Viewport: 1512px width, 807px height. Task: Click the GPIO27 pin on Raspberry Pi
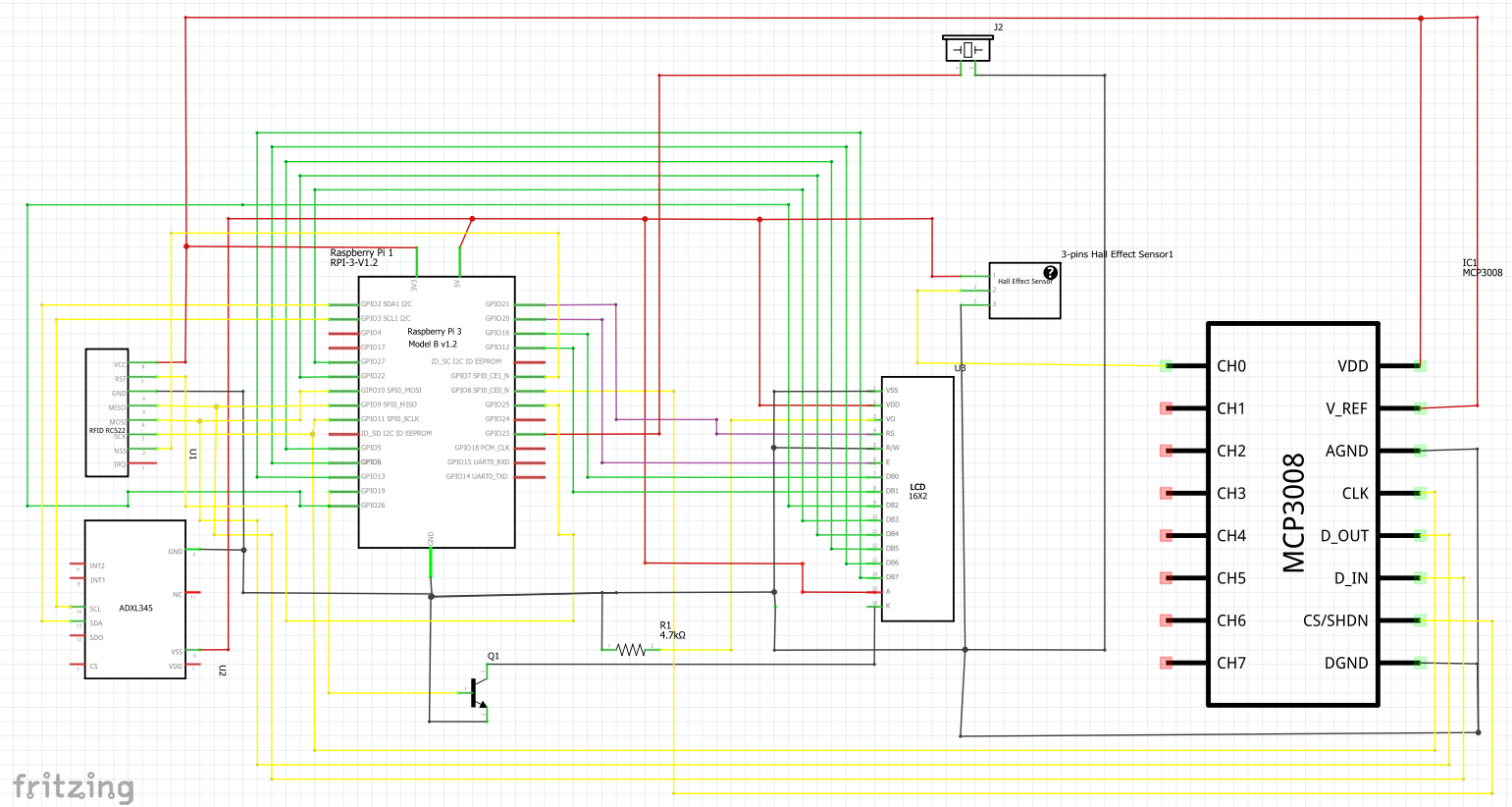click(343, 361)
